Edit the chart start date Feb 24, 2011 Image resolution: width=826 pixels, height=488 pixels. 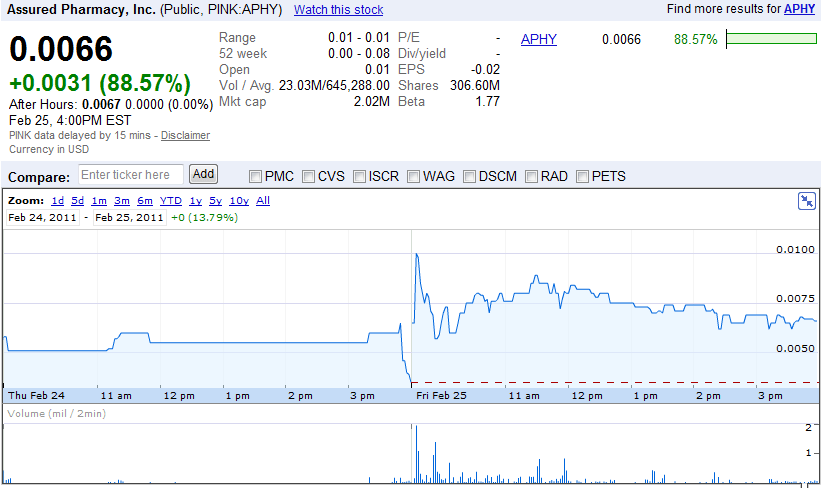(x=43, y=217)
